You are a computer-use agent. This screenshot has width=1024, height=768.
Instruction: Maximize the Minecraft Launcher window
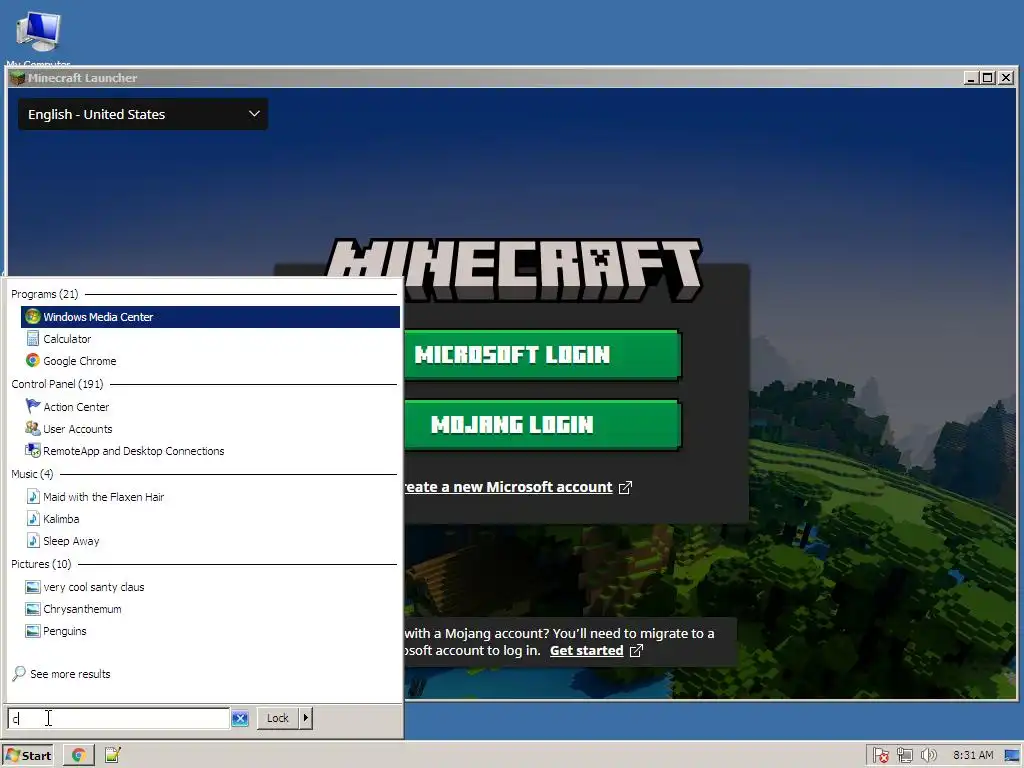point(988,78)
